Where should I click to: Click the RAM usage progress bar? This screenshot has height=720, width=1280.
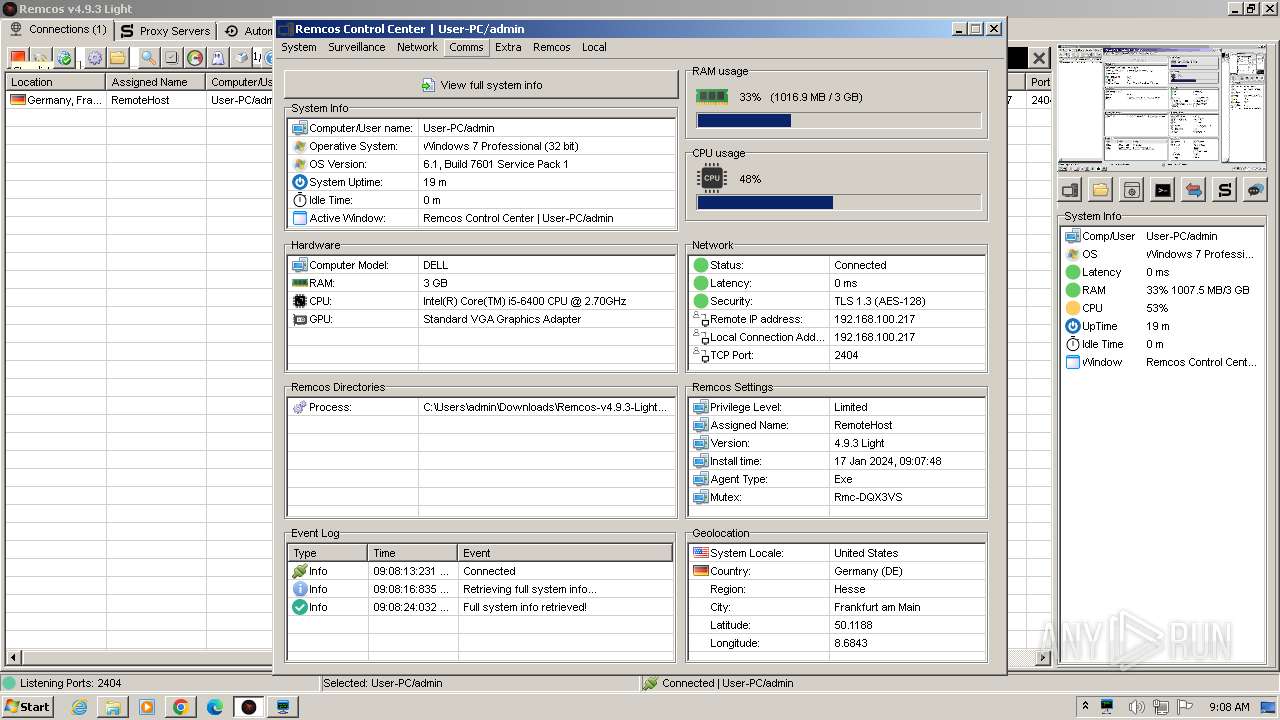(x=838, y=121)
